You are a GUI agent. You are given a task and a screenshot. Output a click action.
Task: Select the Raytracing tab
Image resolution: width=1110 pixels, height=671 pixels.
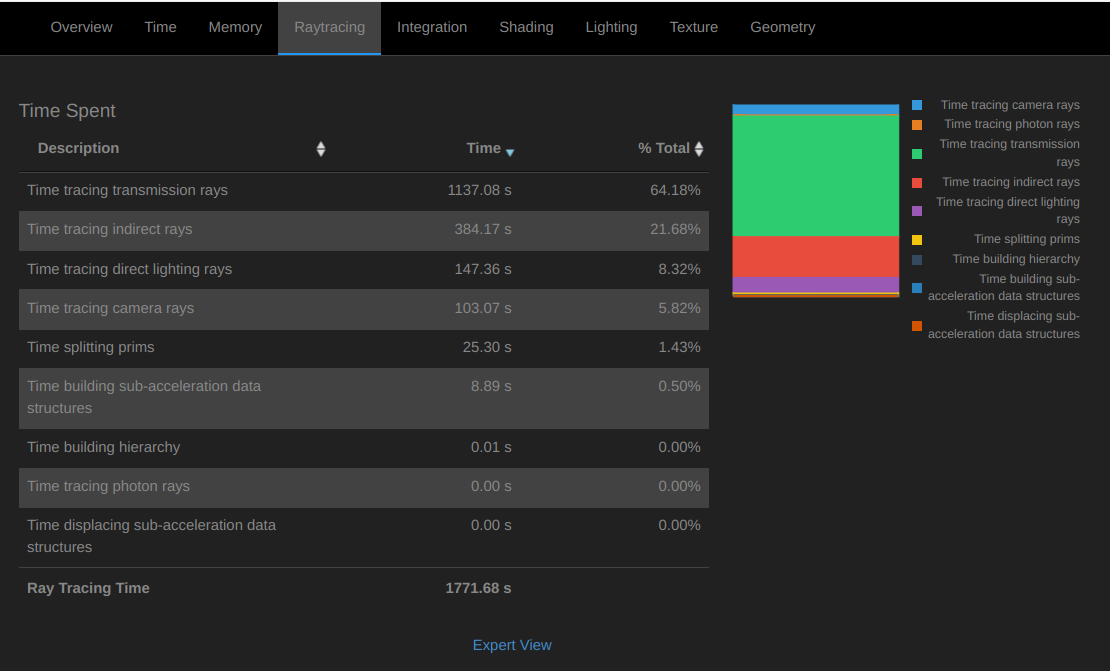point(329,28)
